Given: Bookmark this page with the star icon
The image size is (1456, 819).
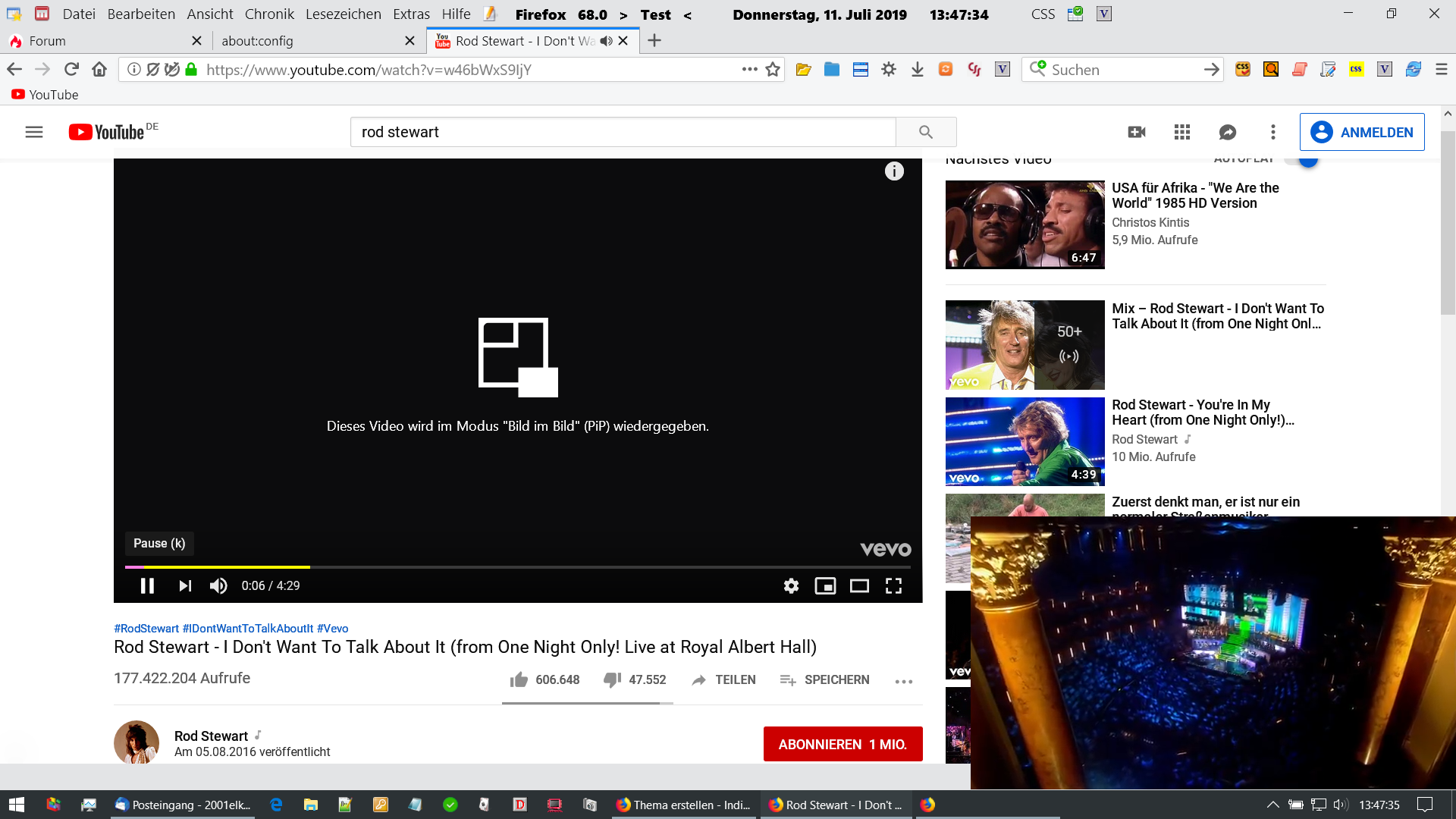Looking at the screenshot, I should (773, 70).
